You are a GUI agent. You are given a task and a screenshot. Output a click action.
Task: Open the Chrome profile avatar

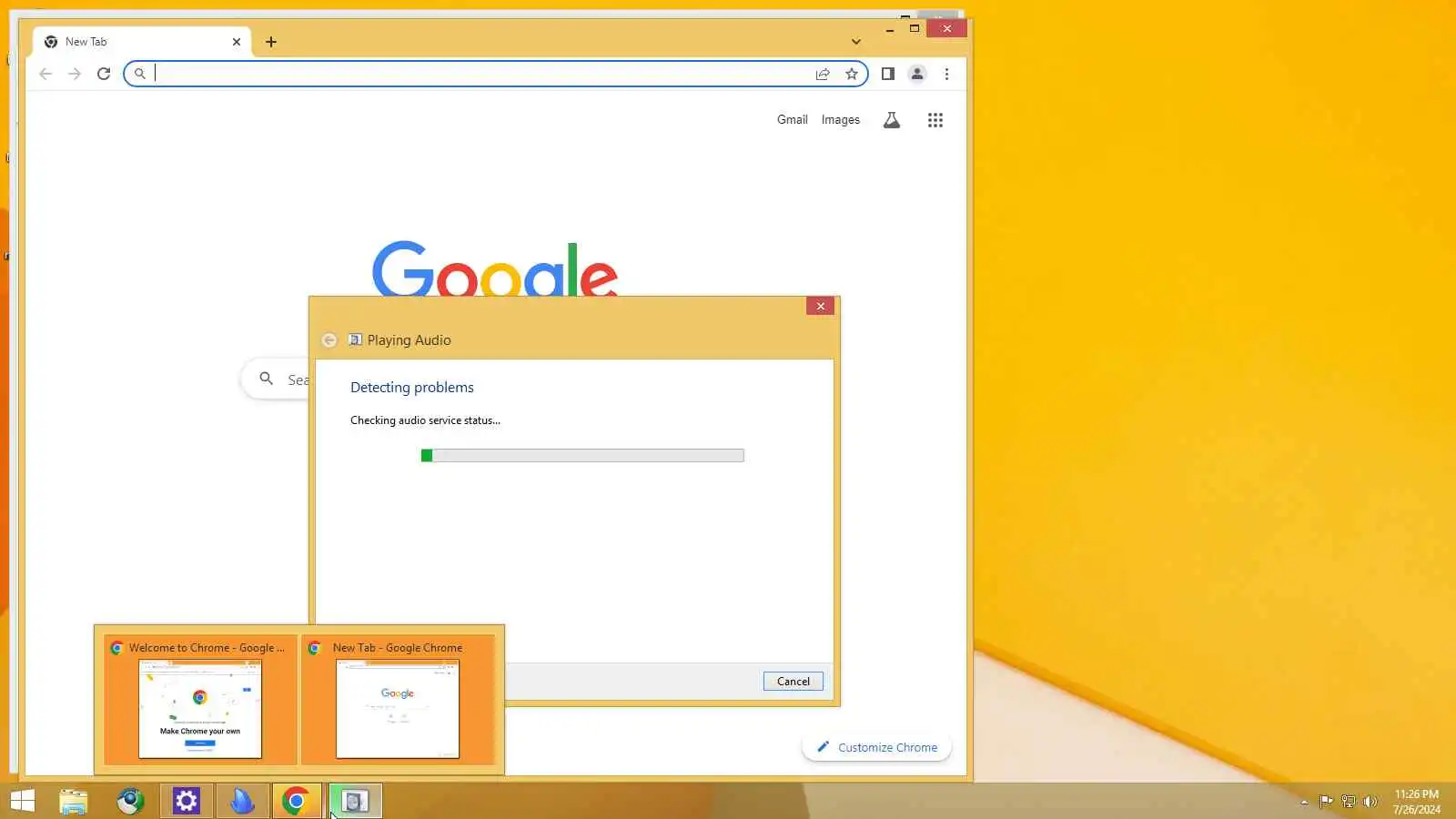point(917,74)
